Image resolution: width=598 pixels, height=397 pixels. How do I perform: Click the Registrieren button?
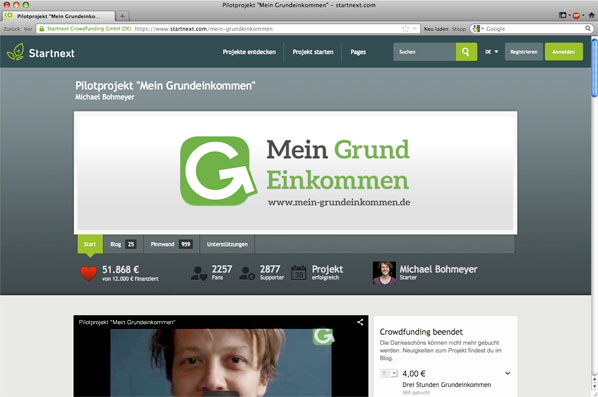(524, 52)
